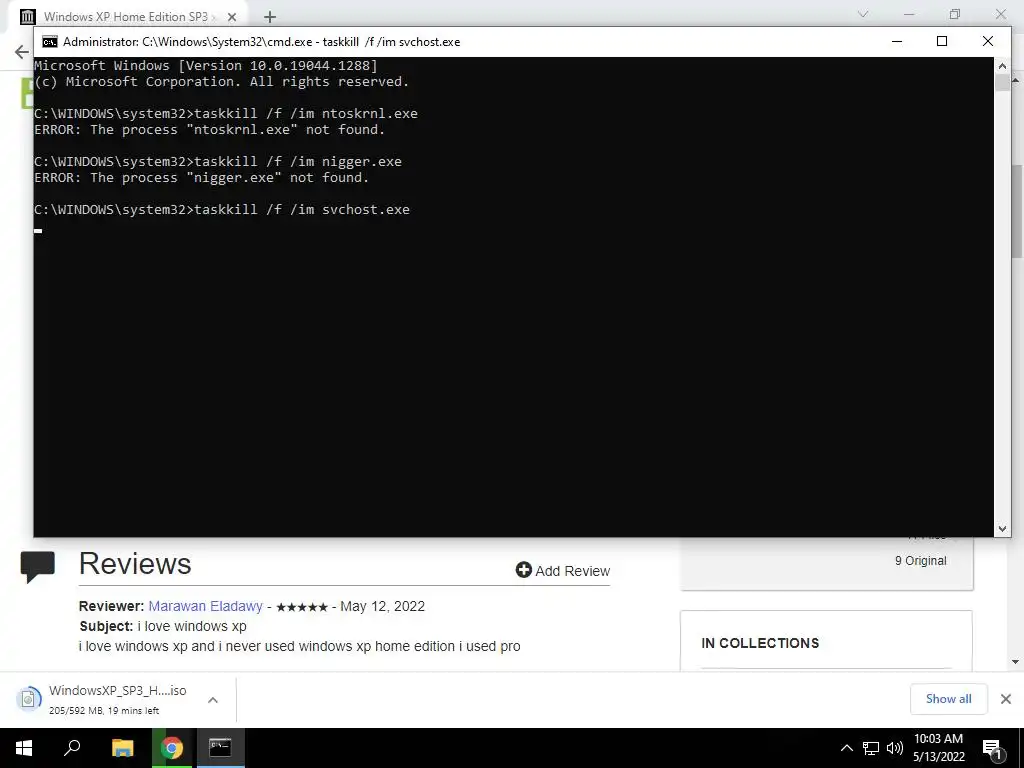Close the cmd.exe window
Image resolution: width=1024 pixels, height=768 pixels.
(987, 42)
